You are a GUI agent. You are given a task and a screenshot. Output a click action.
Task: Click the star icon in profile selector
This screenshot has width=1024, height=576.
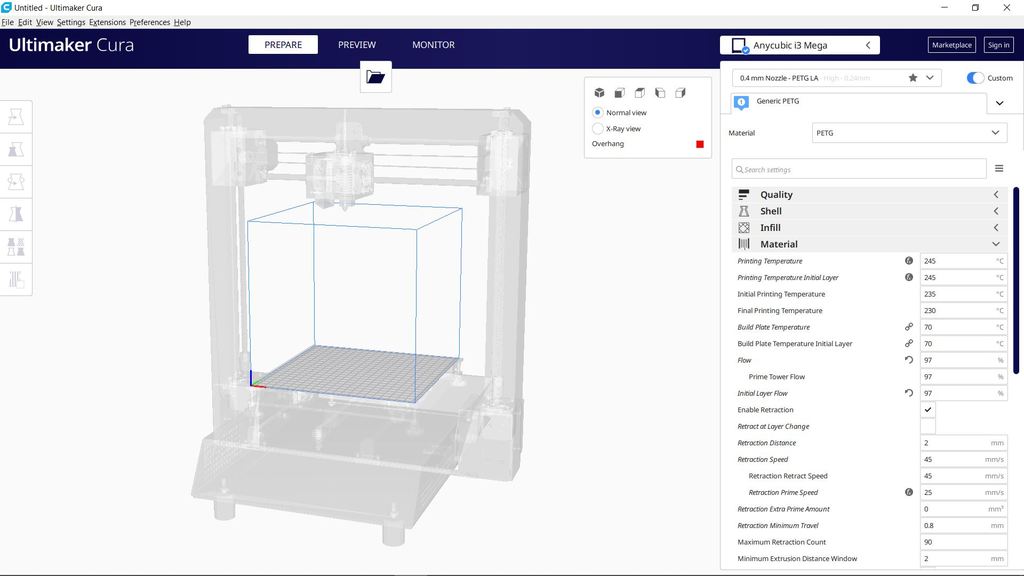913,78
